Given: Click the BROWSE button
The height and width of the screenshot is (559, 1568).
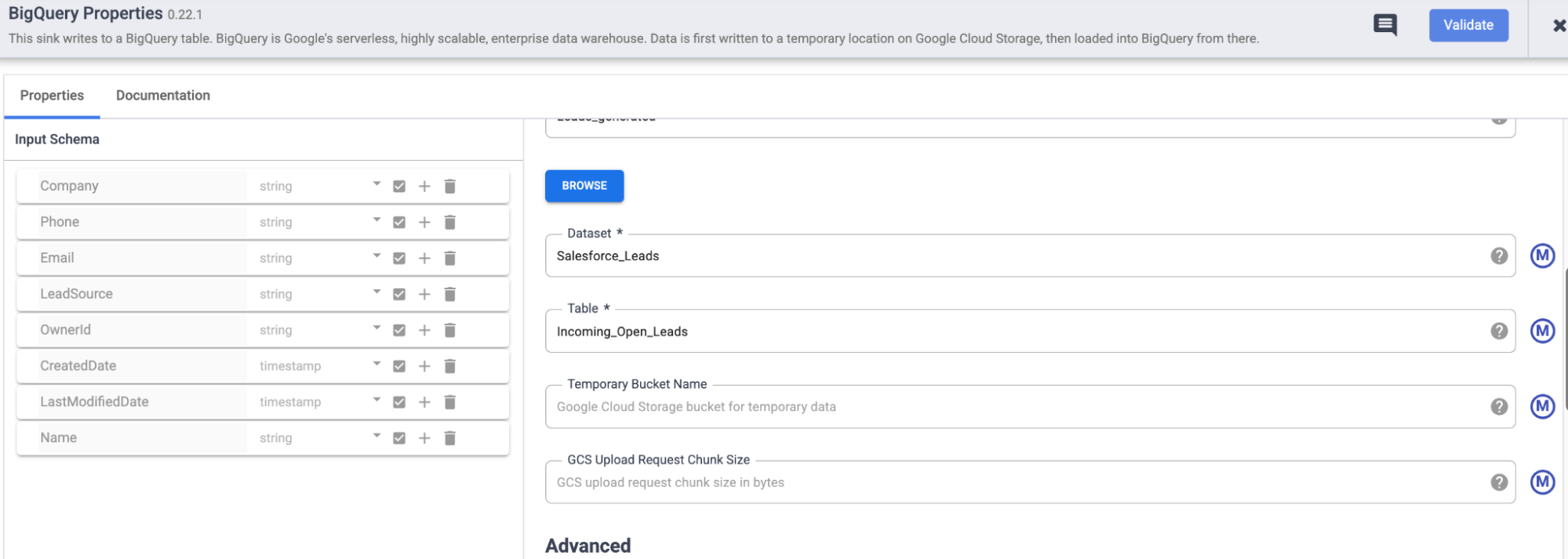Looking at the screenshot, I should [x=584, y=186].
